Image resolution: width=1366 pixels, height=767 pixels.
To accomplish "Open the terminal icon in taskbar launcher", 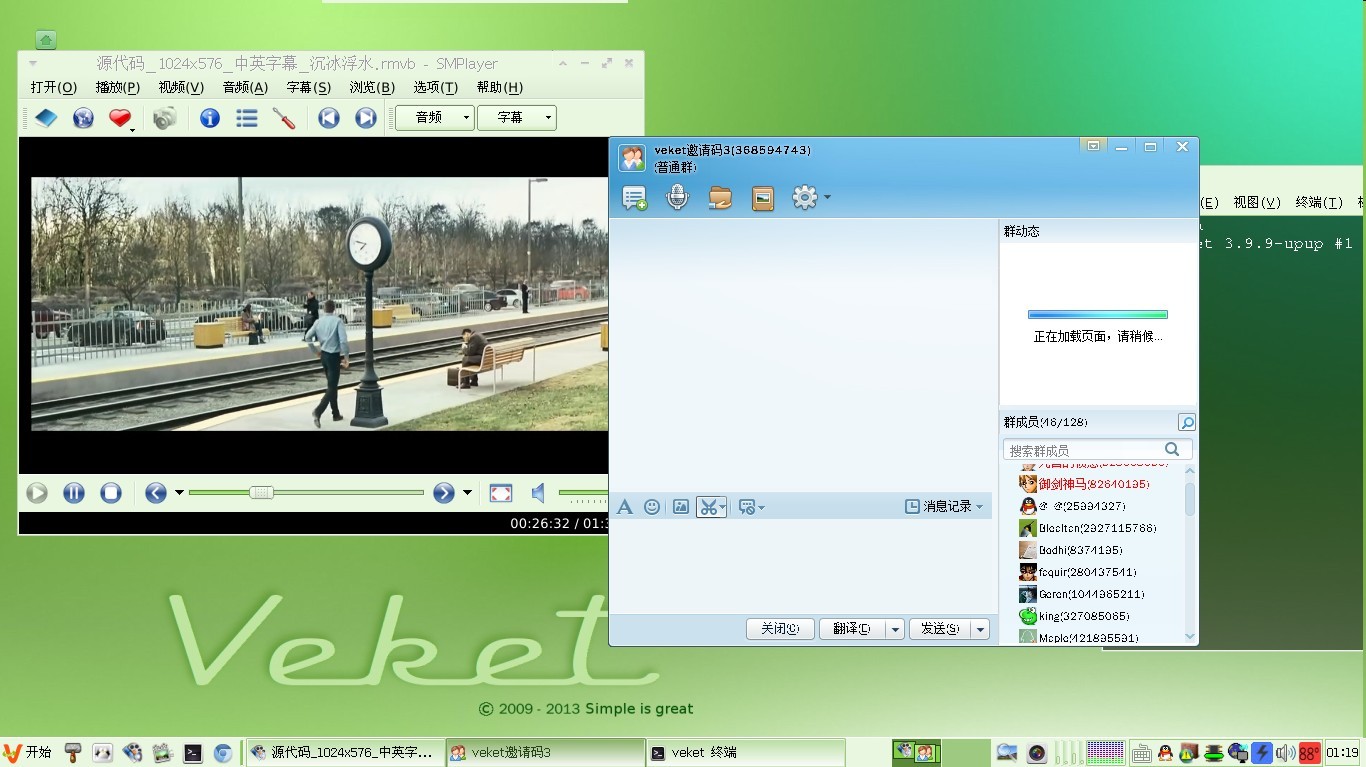I will 193,753.
